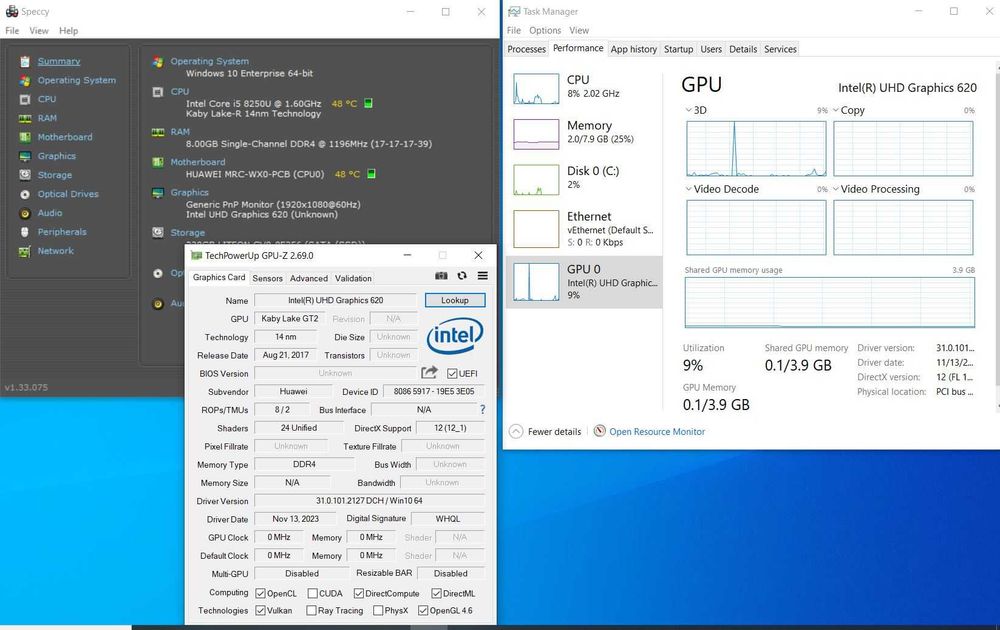Switch to the App history tab
Image resolution: width=1000 pixels, height=630 pixels.
(x=633, y=49)
